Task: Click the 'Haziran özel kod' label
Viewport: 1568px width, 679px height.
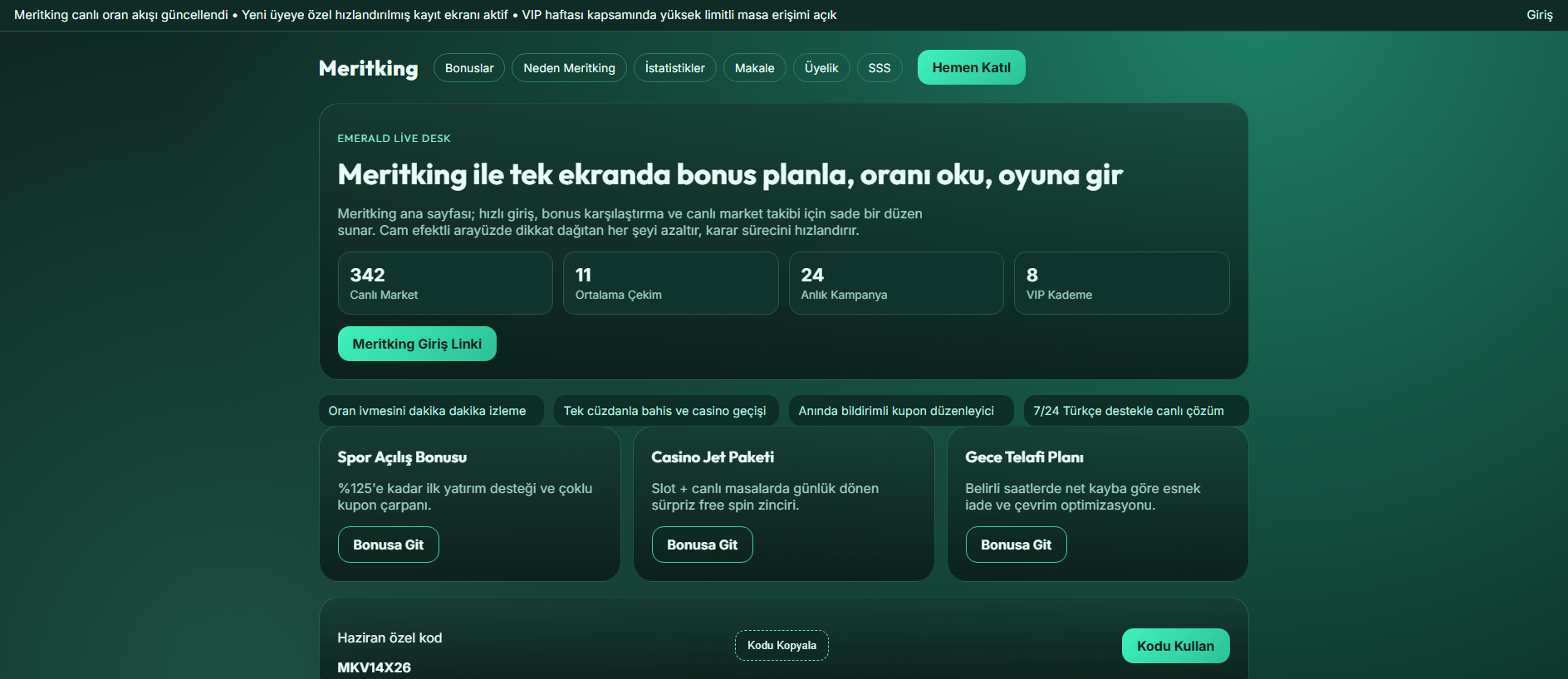Action: tap(390, 637)
